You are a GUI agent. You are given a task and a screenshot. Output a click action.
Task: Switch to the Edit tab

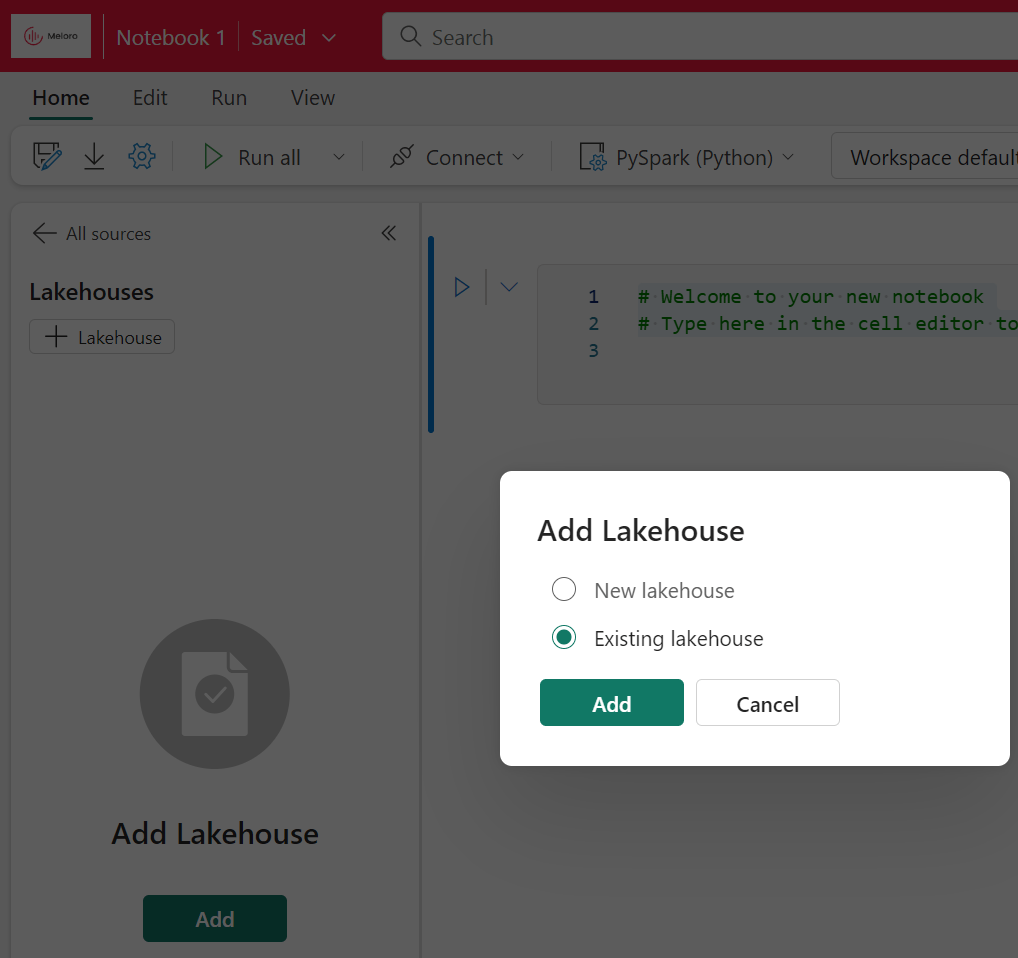pos(150,98)
